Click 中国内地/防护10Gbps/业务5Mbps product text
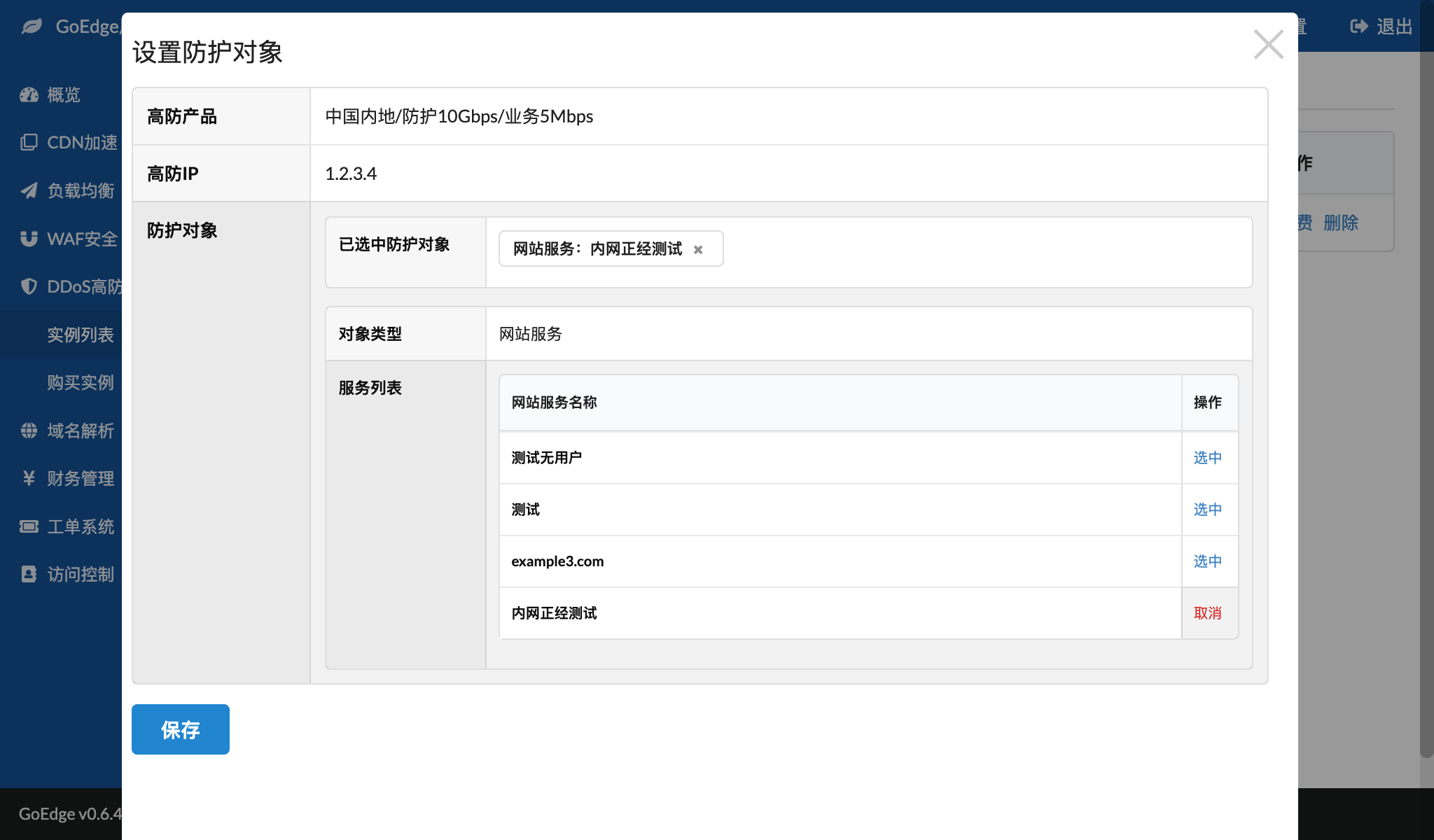This screenshot has height=840, width=1434. coord(459,116)
